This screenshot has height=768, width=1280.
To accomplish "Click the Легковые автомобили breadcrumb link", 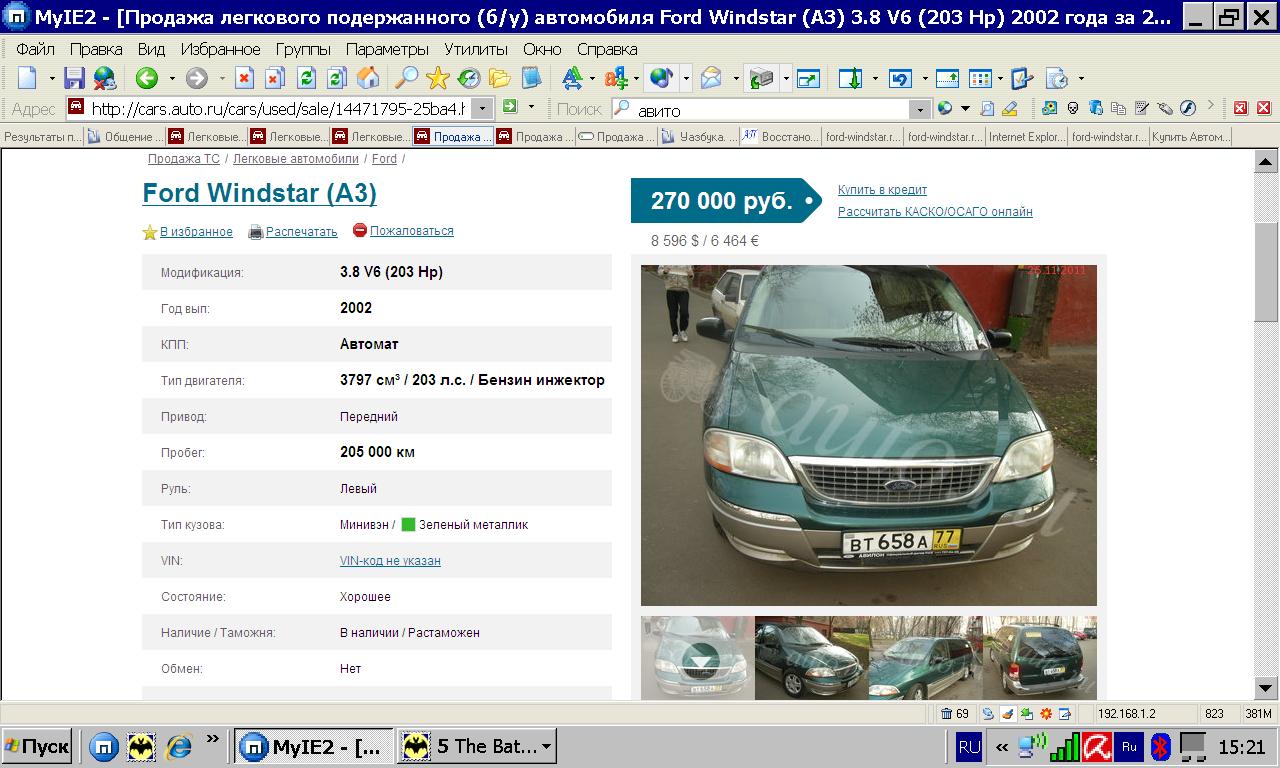I will [x=296, y=159].
